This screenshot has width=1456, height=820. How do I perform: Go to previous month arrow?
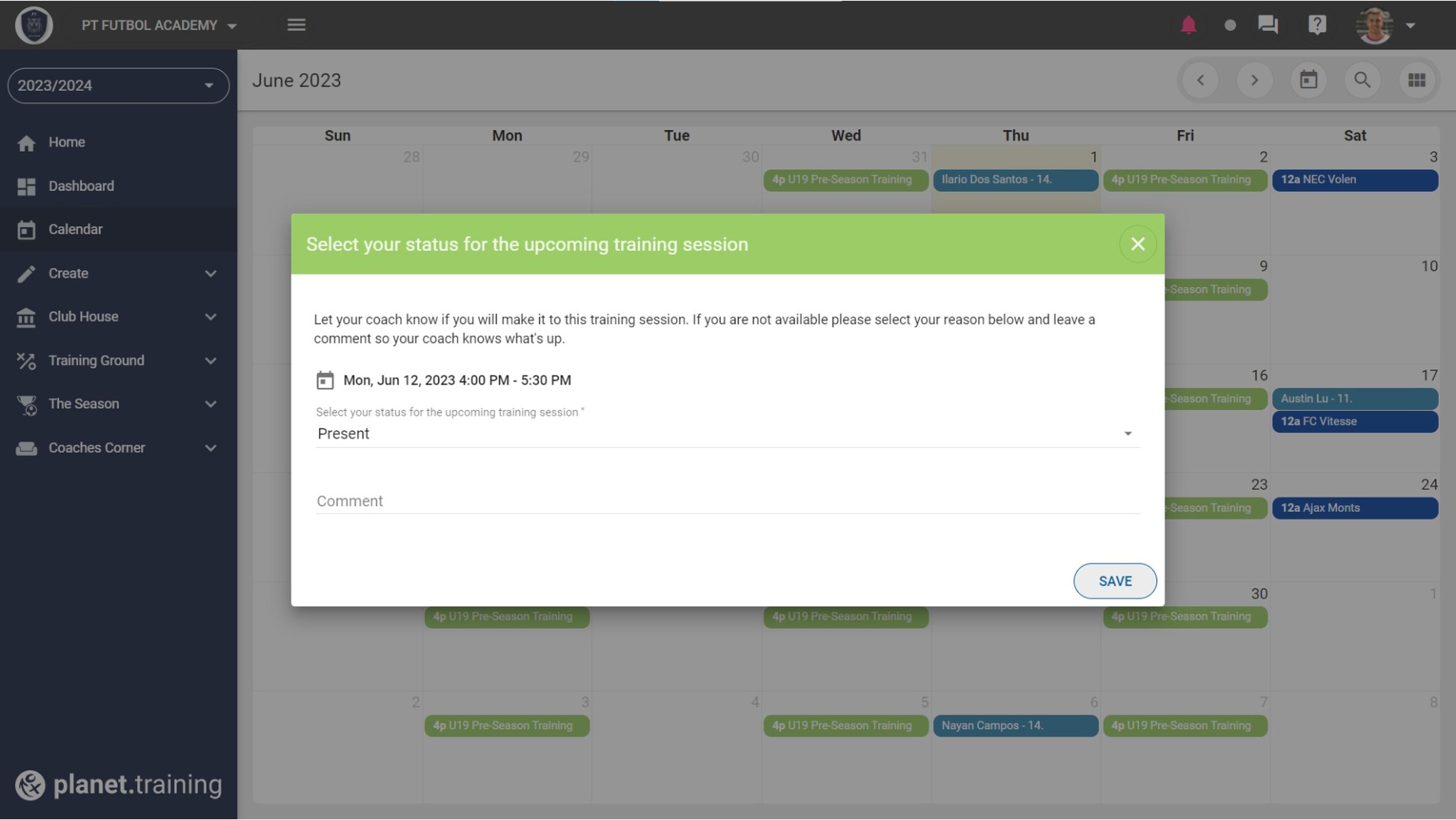[x=1200, y=80]
